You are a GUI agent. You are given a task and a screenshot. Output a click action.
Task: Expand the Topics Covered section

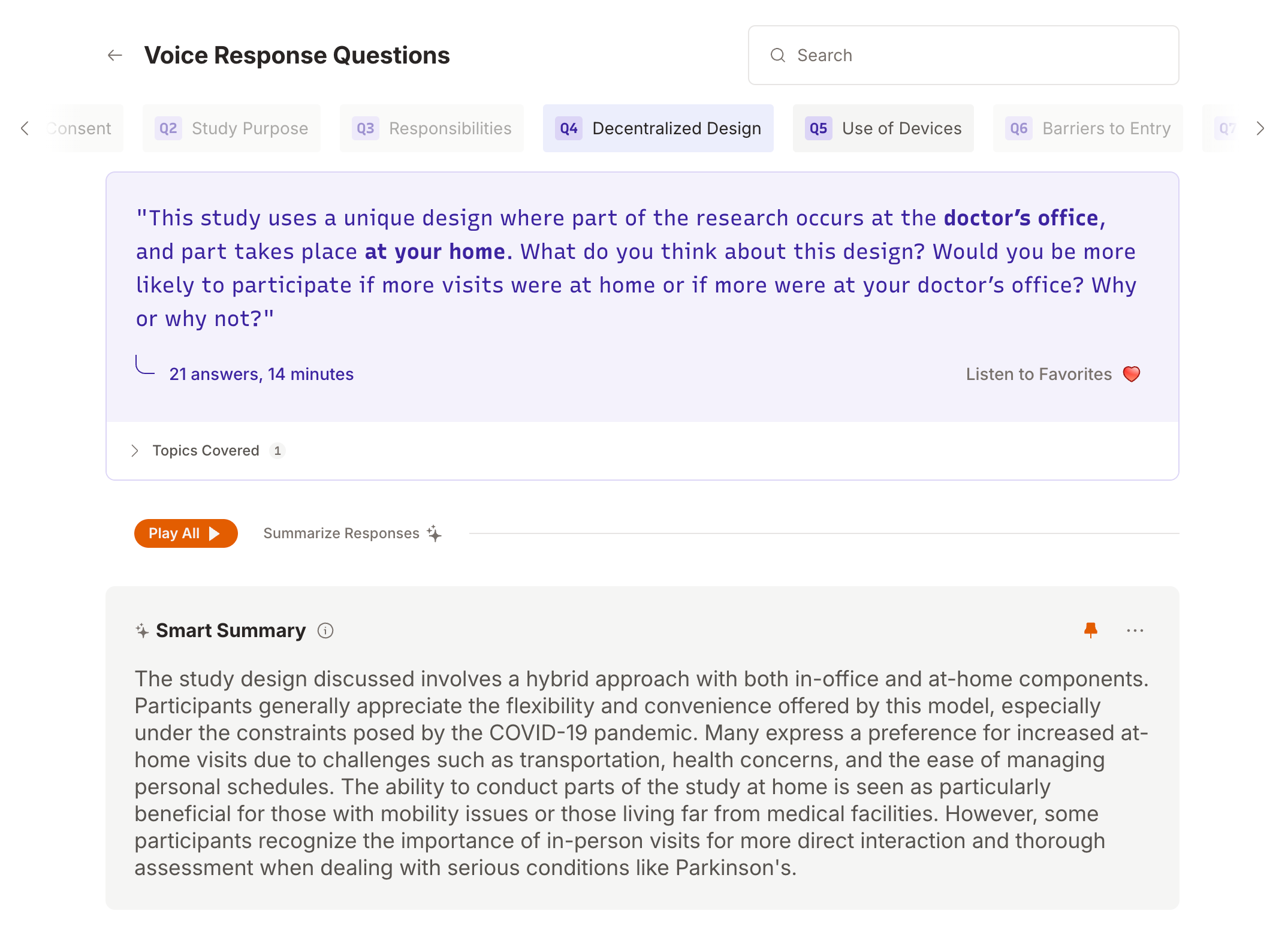click(135, 451)
